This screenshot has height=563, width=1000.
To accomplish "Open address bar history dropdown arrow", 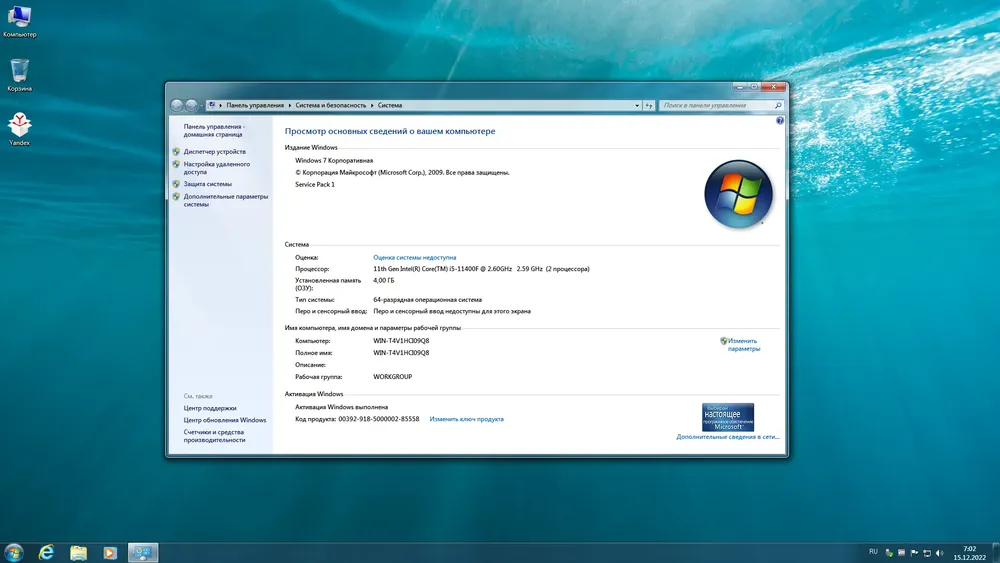I will [x=636, y=105].
